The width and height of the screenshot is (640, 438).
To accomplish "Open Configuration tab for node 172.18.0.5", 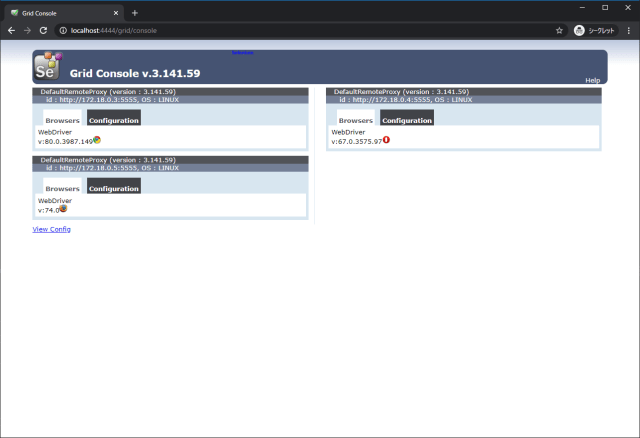I will click(x=114, y=186).
